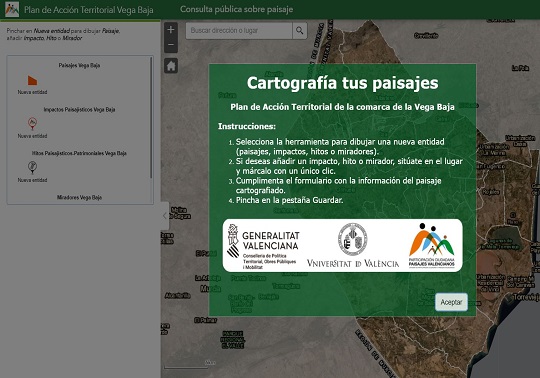The height and width of the screenshot is (378, 540).
Task: Return map to home extent
Action: (171, 66)
